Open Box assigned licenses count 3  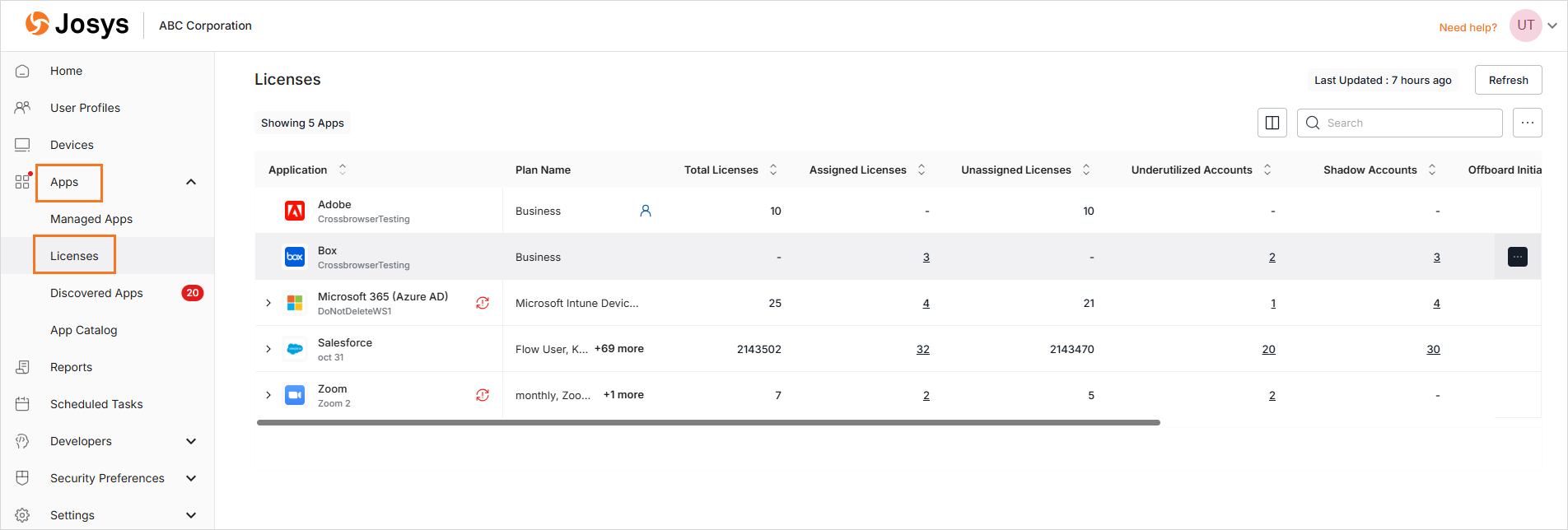point(926,257)
